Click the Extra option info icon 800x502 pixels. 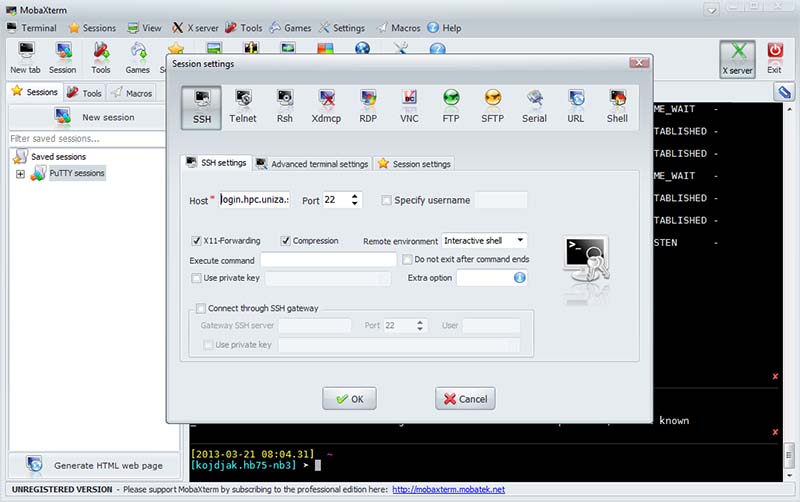click(x=520, y=277)
